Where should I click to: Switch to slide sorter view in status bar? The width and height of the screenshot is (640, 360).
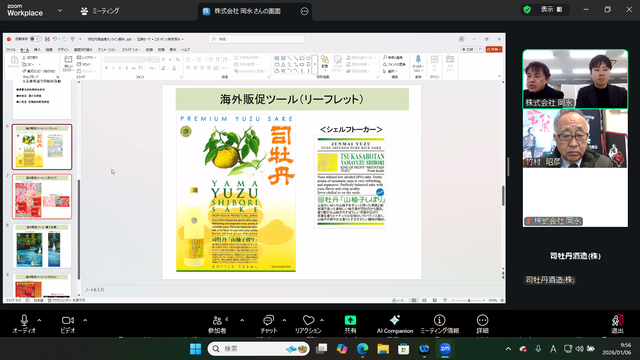(424, 300)
